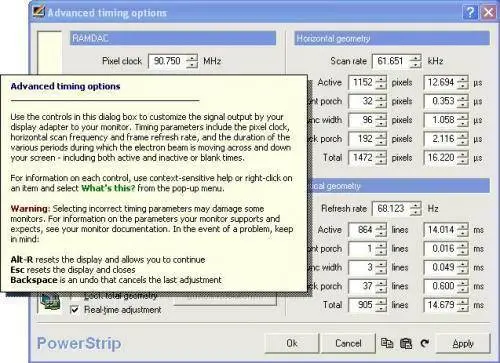
Task: Click spinner beside the 14.679 ms value
Action: [x=463, y=305]
